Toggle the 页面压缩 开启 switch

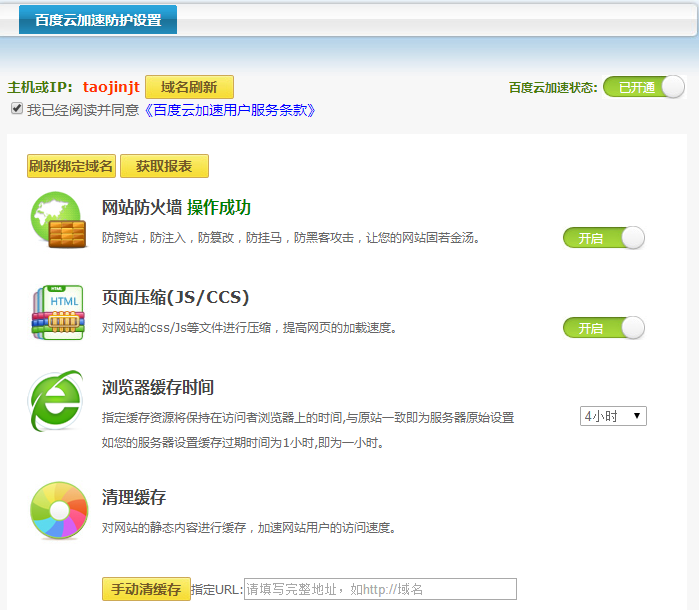[604, 328]
